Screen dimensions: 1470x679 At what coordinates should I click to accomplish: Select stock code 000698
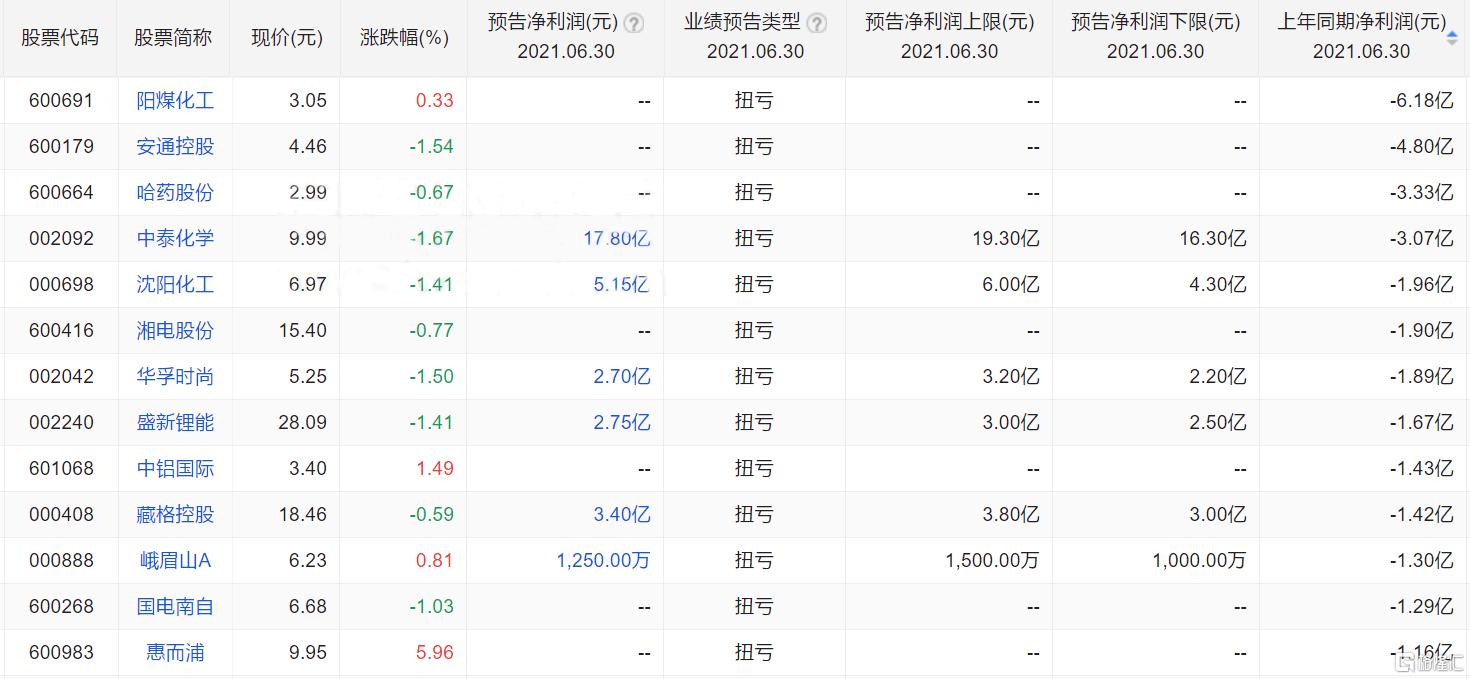tap(61, 284)
